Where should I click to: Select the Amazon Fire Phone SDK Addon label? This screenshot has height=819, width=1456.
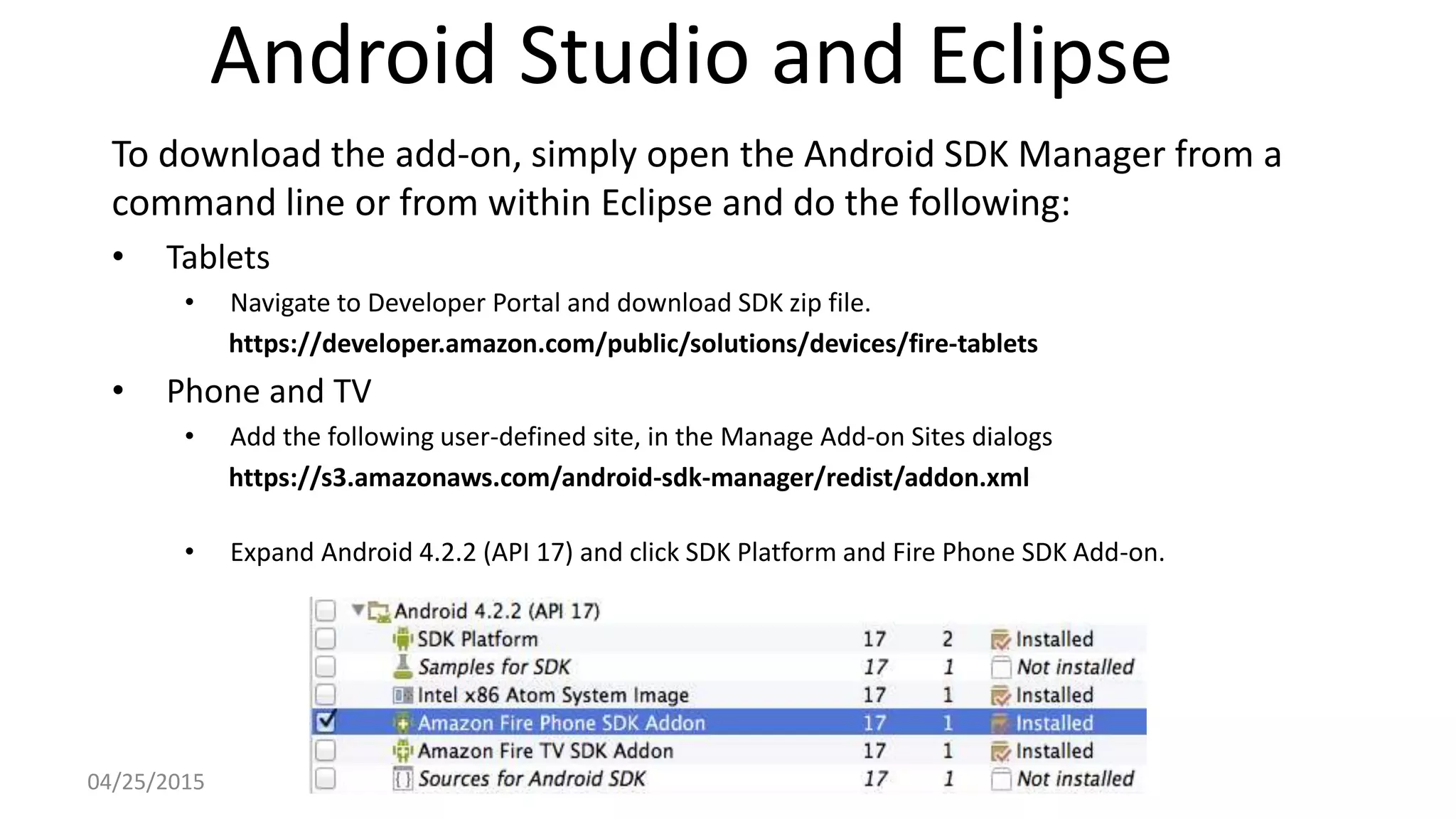click(x=562, y=723)
